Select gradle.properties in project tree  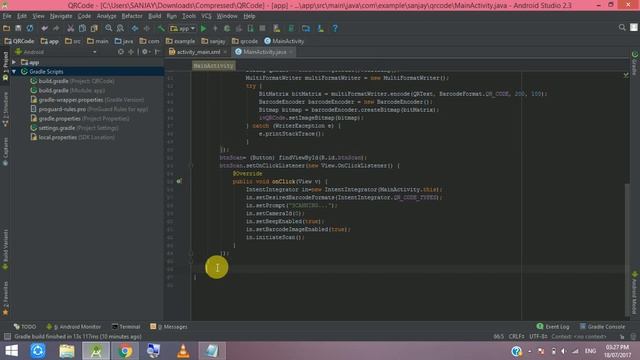80,118
